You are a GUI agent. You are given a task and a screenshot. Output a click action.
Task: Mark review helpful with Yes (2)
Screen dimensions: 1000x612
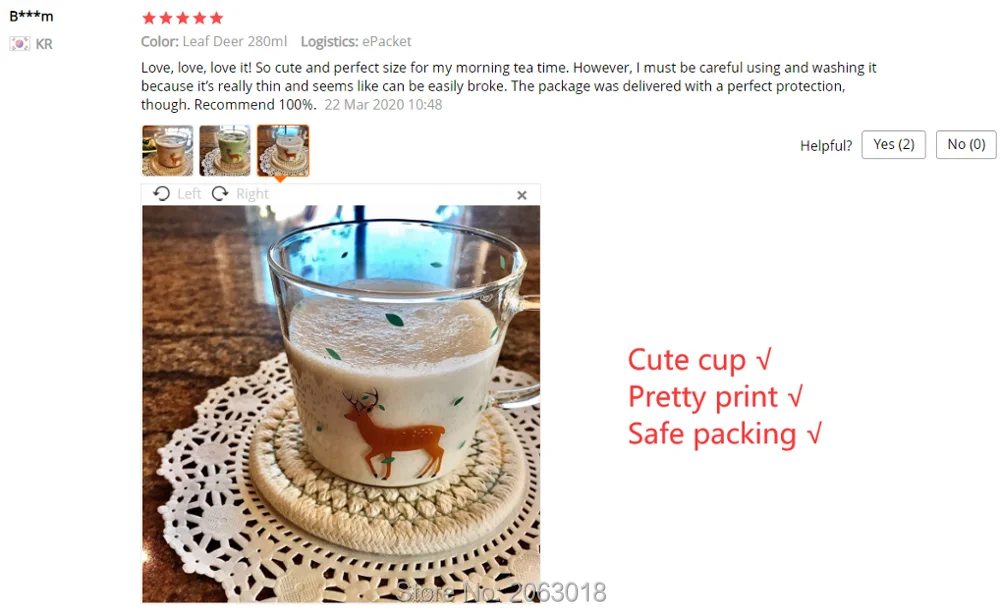tap(893, 145)
